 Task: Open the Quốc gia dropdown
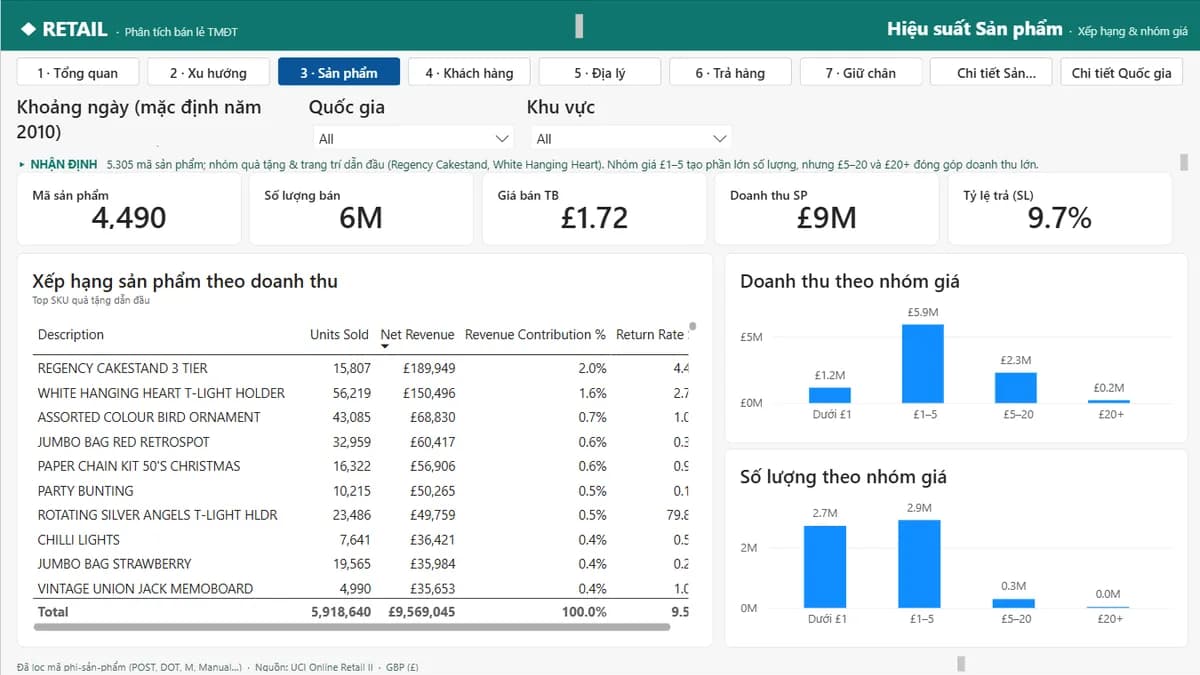coord(413,138)
